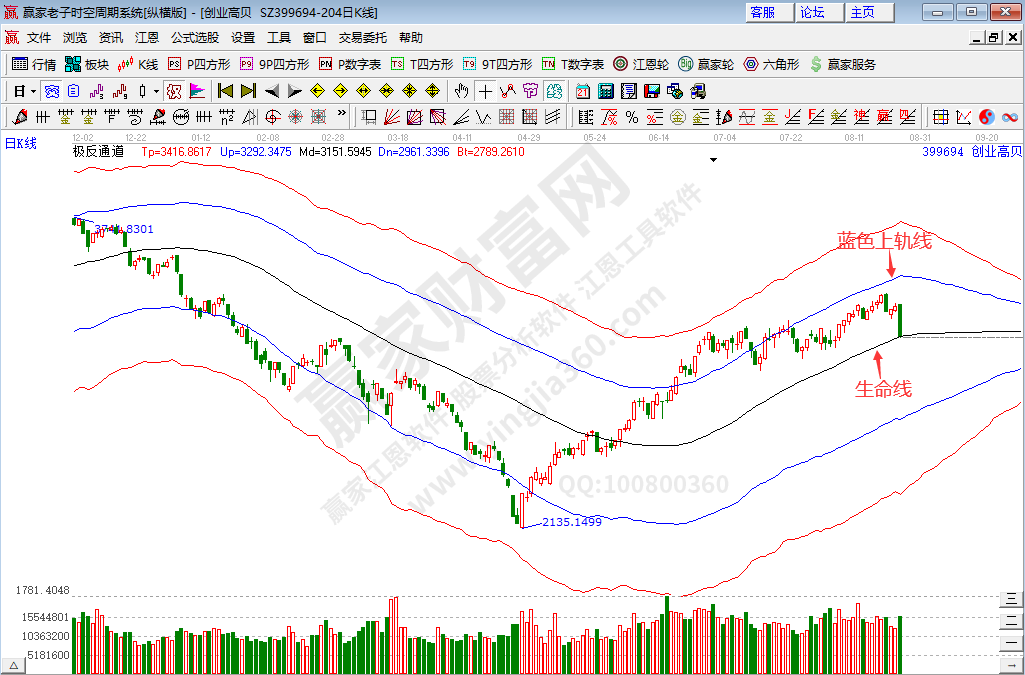This screenshot has width=1025, height=675.
Task: Jump to first bar with skip-back arrow
Action: pos(225,91)
